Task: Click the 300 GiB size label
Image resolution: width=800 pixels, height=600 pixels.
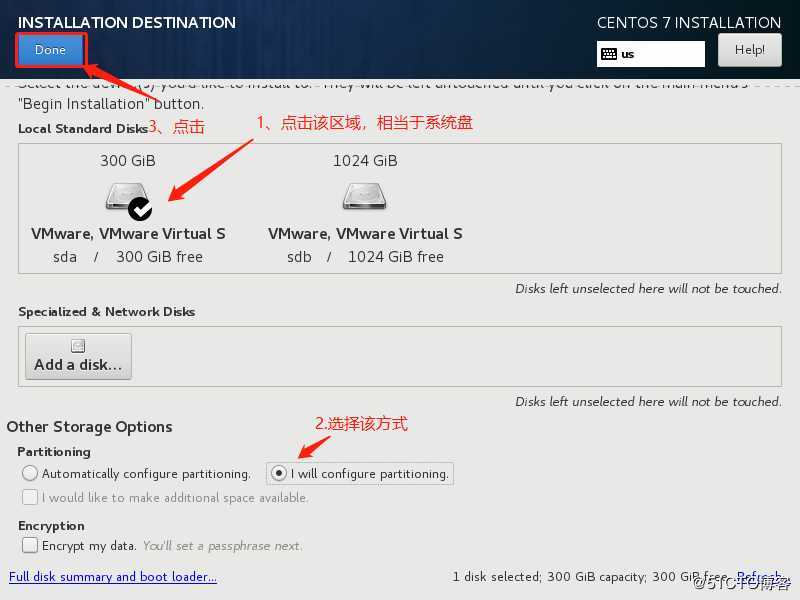Action: pyautogui.click(x=128, y=161)
